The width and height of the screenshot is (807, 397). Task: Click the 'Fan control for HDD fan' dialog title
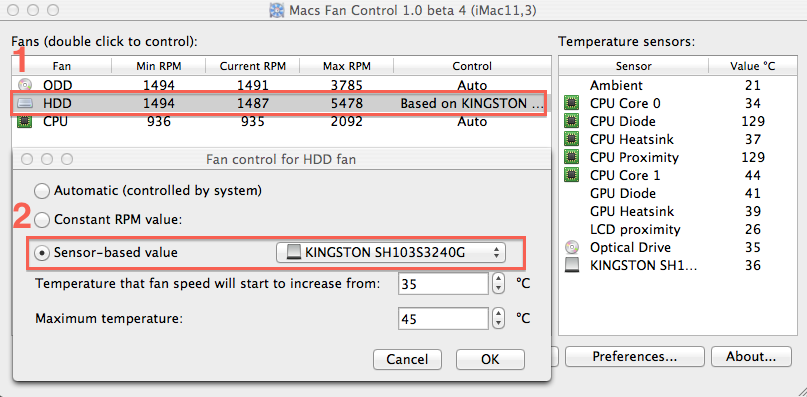(281, 160)
